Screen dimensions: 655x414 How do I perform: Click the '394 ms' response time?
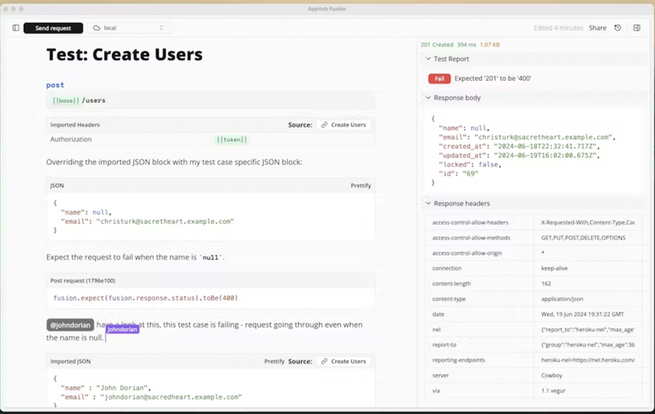[467, 45]
